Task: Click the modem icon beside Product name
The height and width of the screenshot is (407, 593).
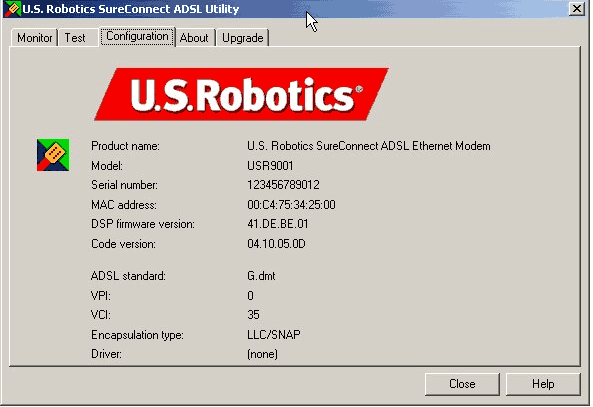Action: [x=53, y=155]
